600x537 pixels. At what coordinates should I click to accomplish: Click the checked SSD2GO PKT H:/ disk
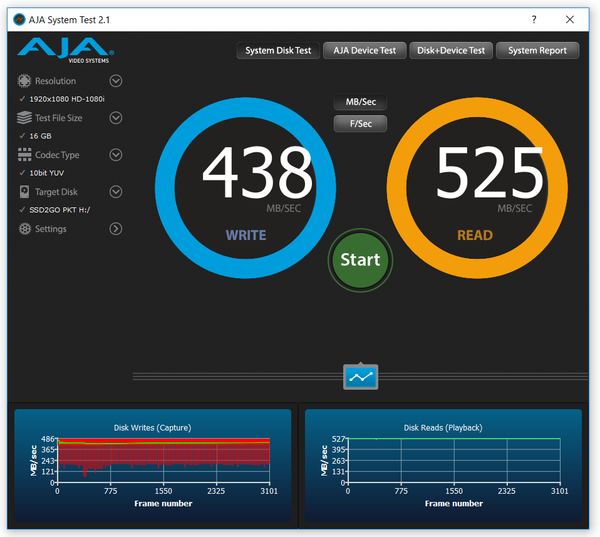click(55, 210)
